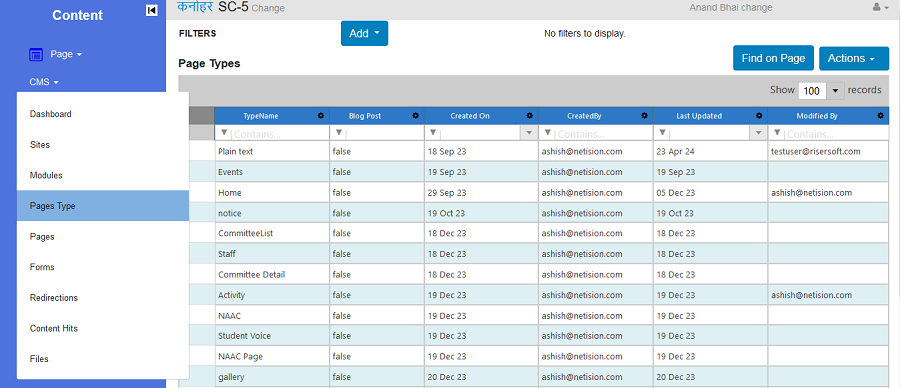Open TypeName column settings gear
The image size is (900, 388).
(x=321, y=116)
